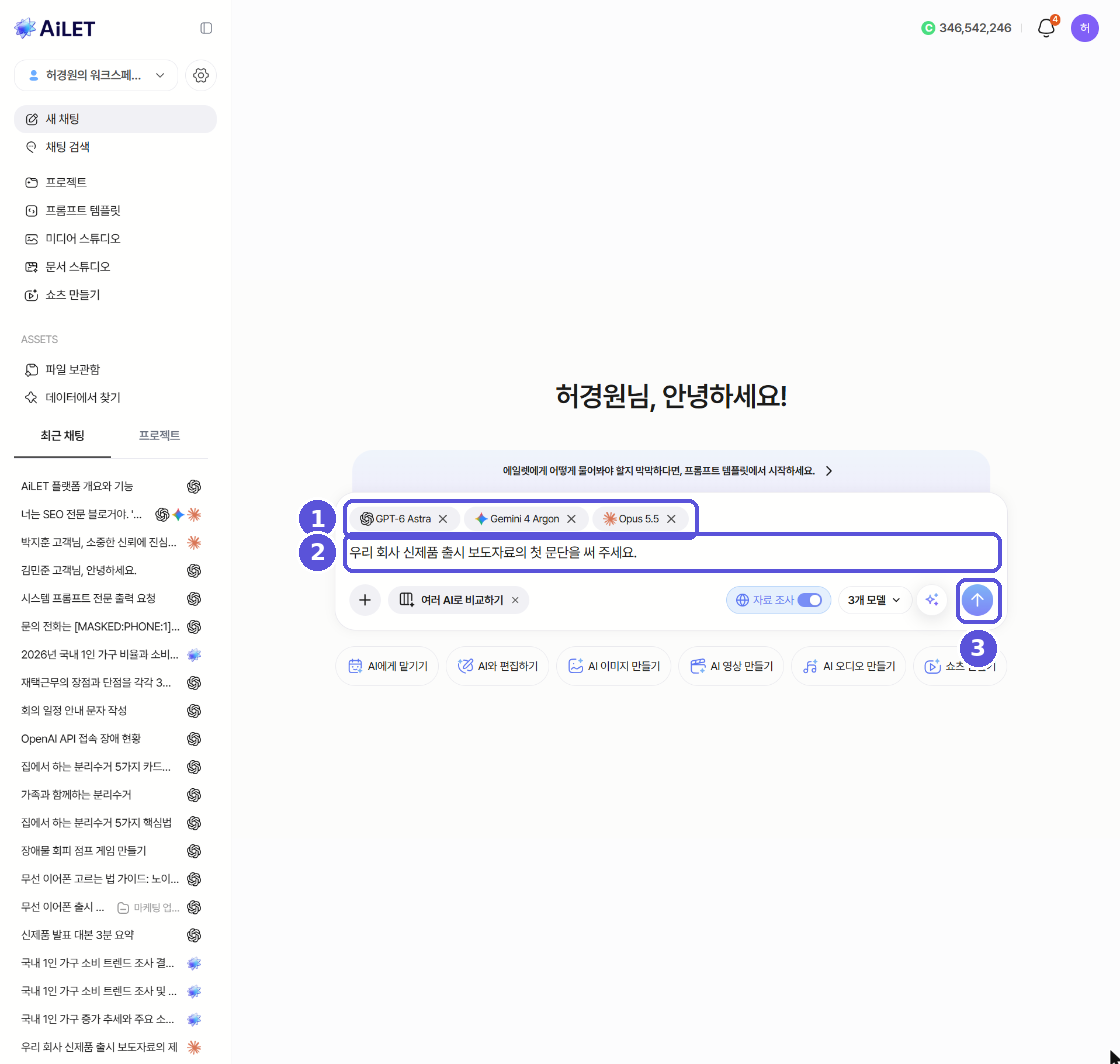This screenshot has height=1064, width=1120.
Task: Switch to the 프로젝트 tab in chat list
Action: pyautogui.click(x=159, y=436)
